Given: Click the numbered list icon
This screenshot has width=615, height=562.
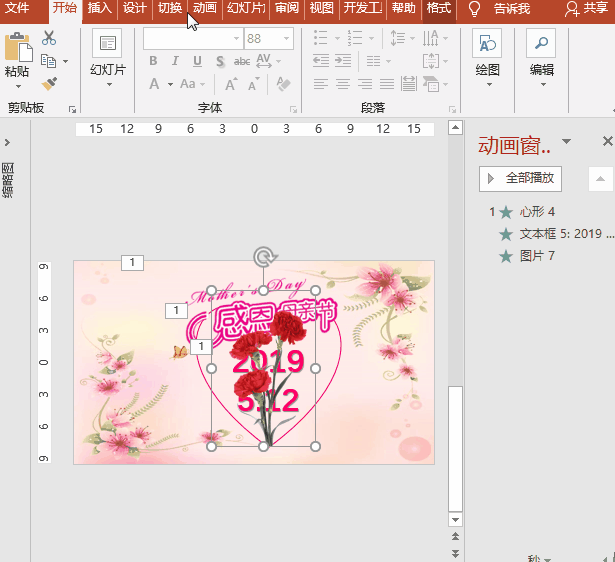Looking at the screenshot, I should pos(355,38).
